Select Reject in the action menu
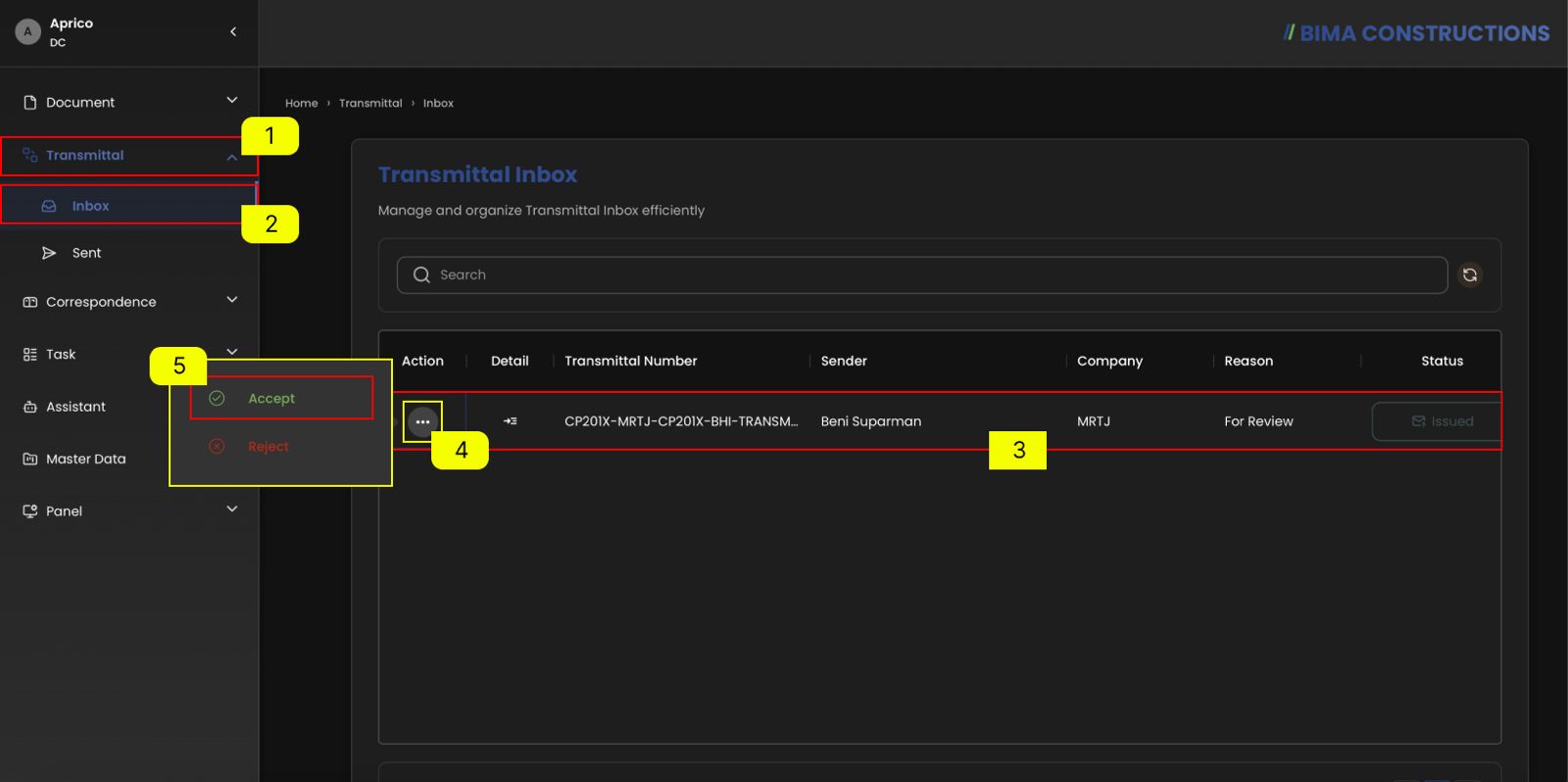 click(281, 446)
